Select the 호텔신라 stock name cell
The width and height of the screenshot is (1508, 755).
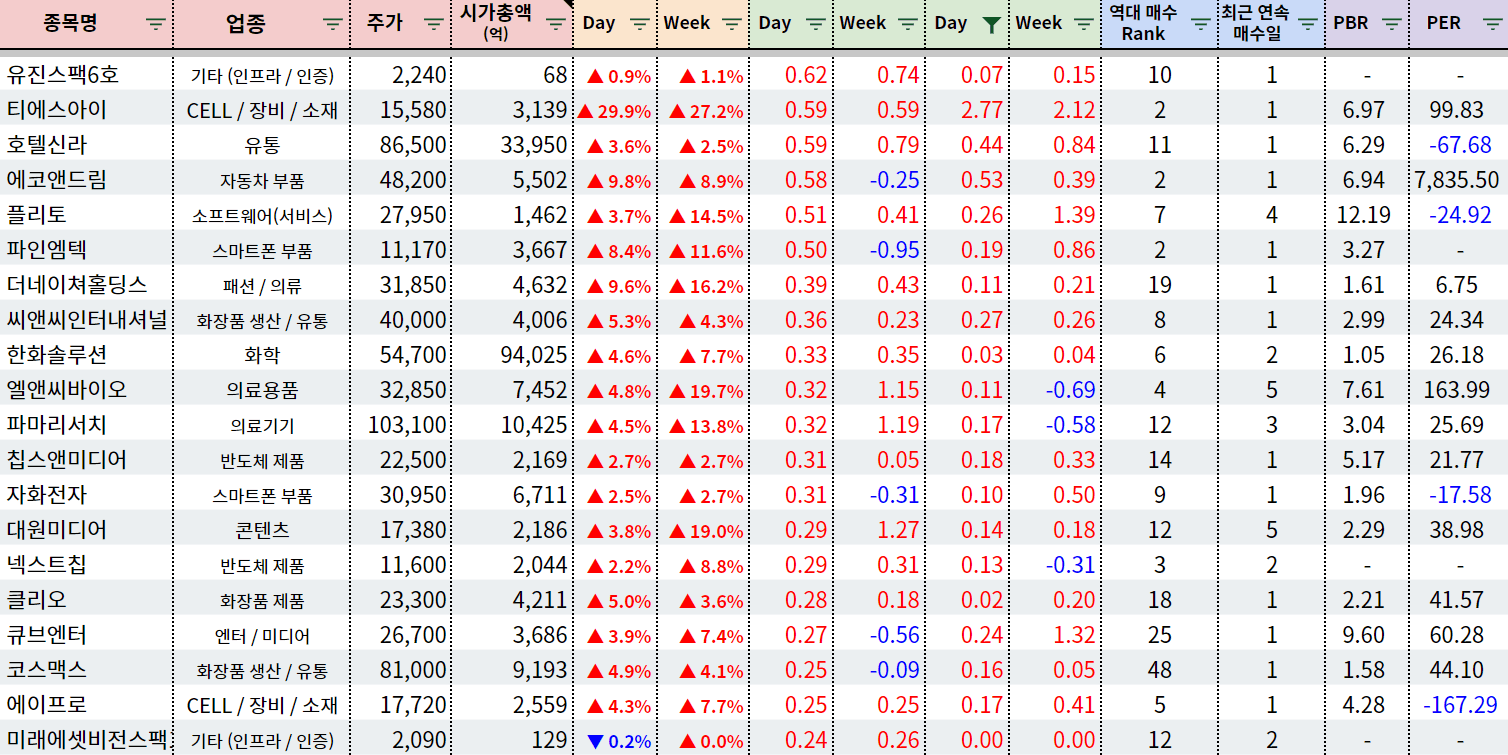87,145
